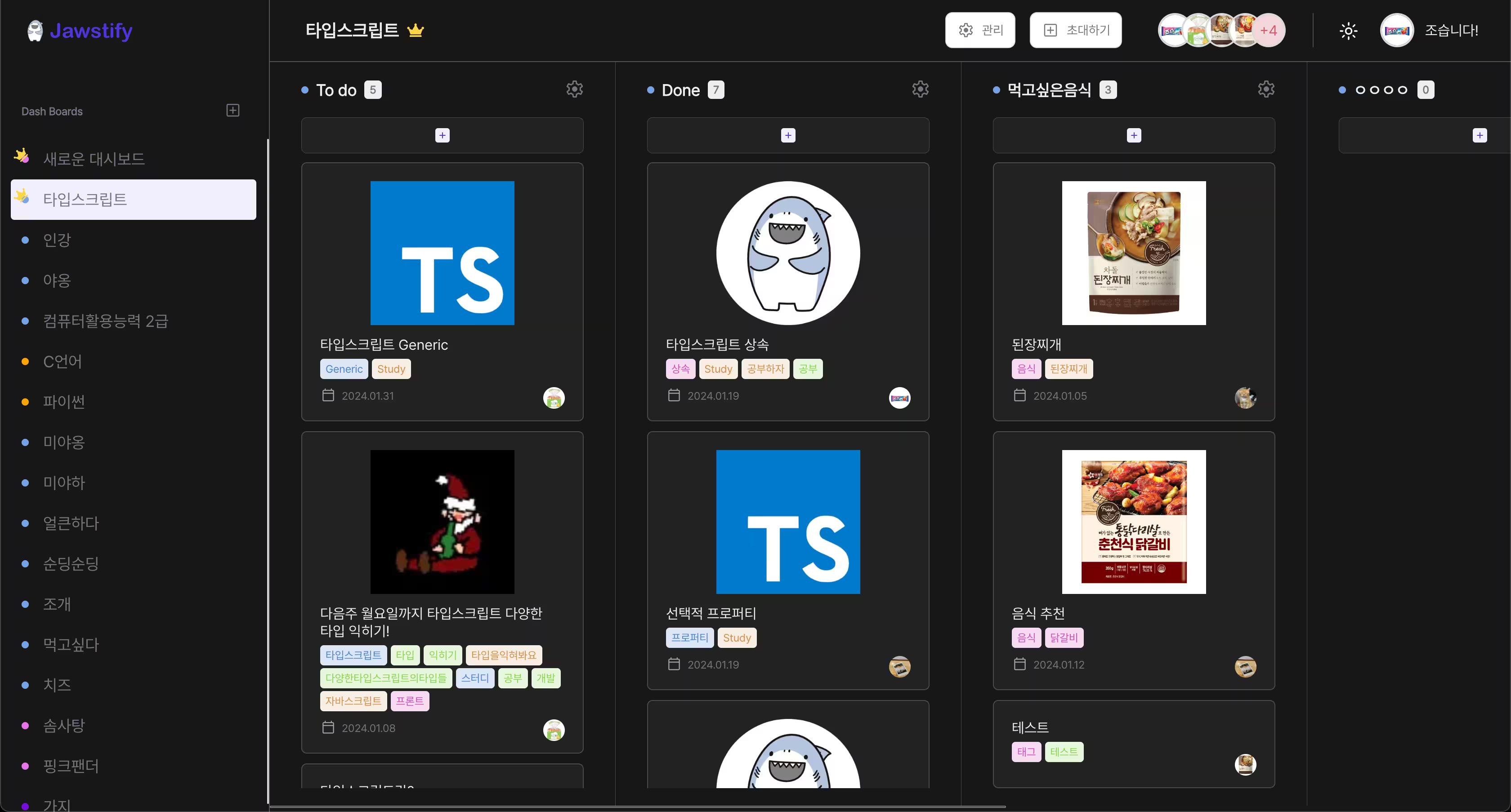Open 순딩순딩 dashboard in sidebar
Screen dimensions: 1511x812
133,563
